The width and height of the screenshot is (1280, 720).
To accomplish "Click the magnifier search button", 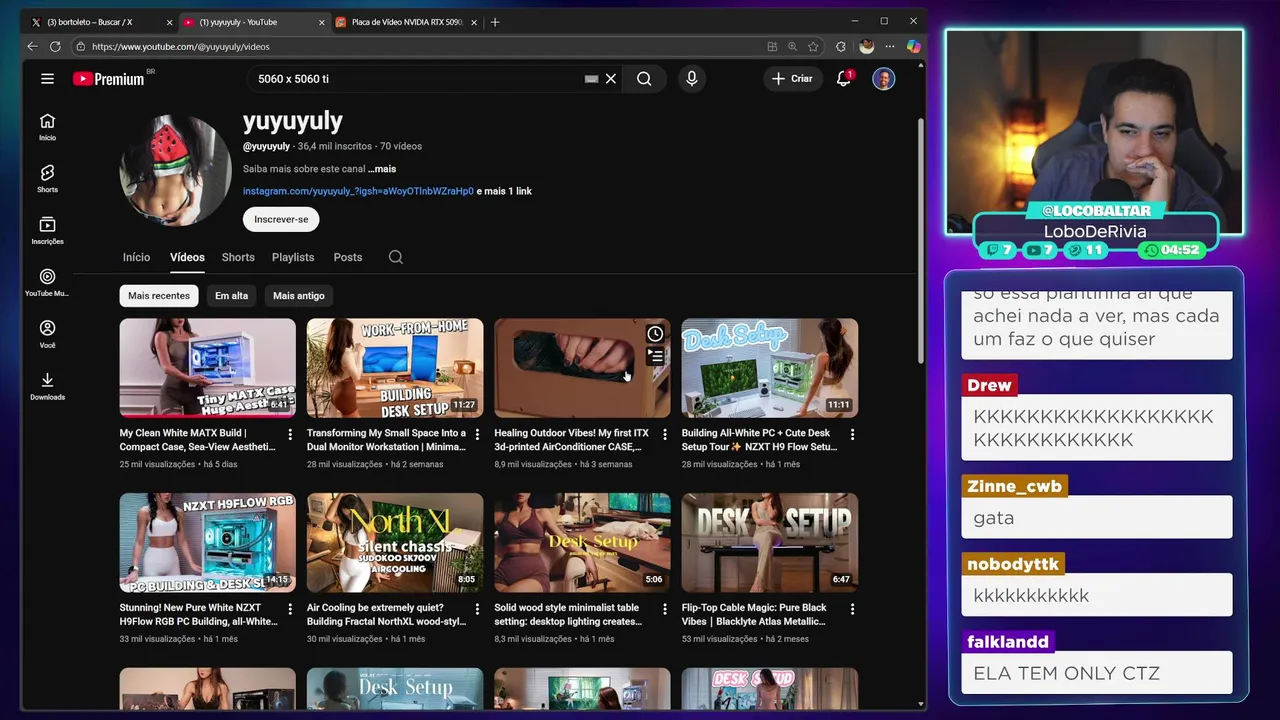I will tap(644, 79).
